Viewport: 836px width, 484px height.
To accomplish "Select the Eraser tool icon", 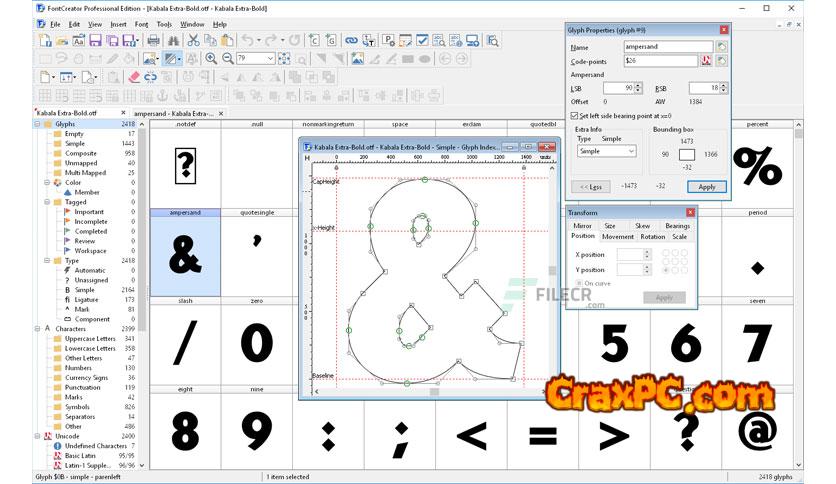I will click(x=134, y=76).
